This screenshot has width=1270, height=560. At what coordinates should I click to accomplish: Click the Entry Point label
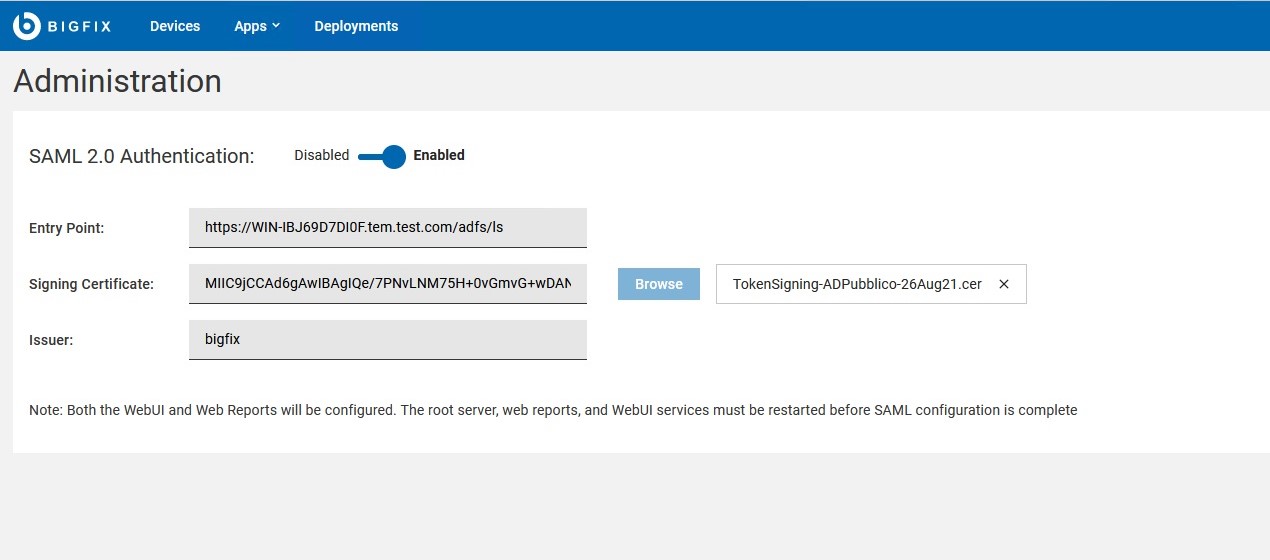tap(67, 228)
